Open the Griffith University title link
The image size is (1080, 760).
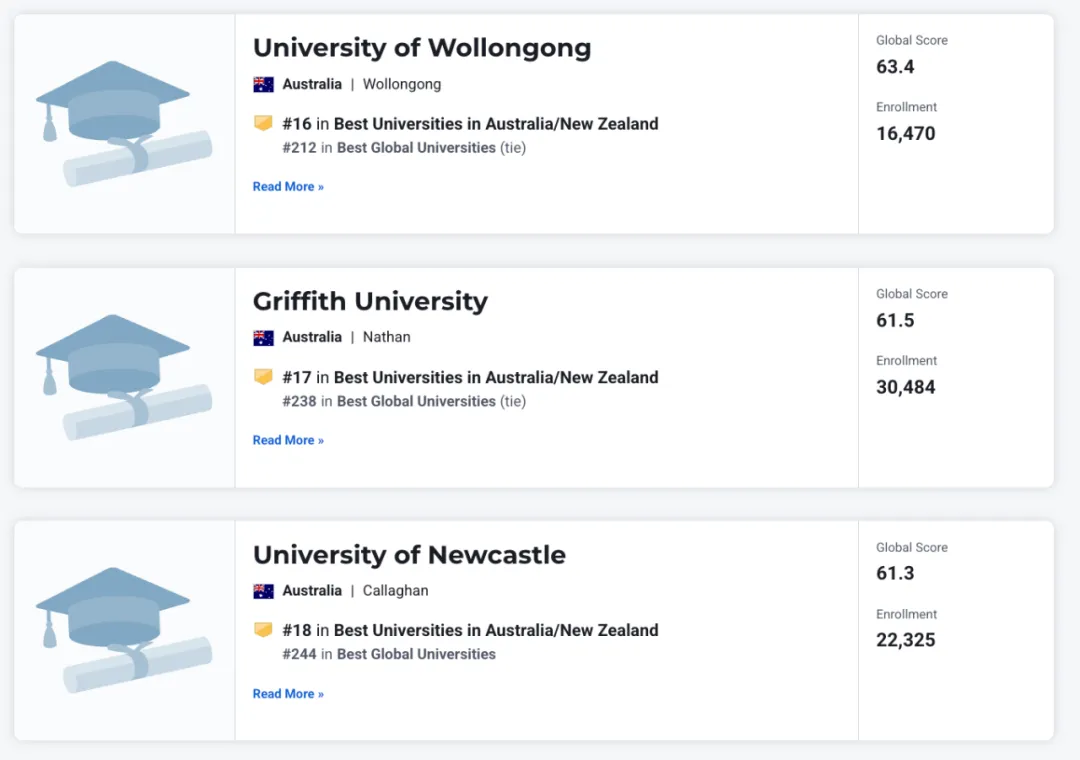click(370, 302)
